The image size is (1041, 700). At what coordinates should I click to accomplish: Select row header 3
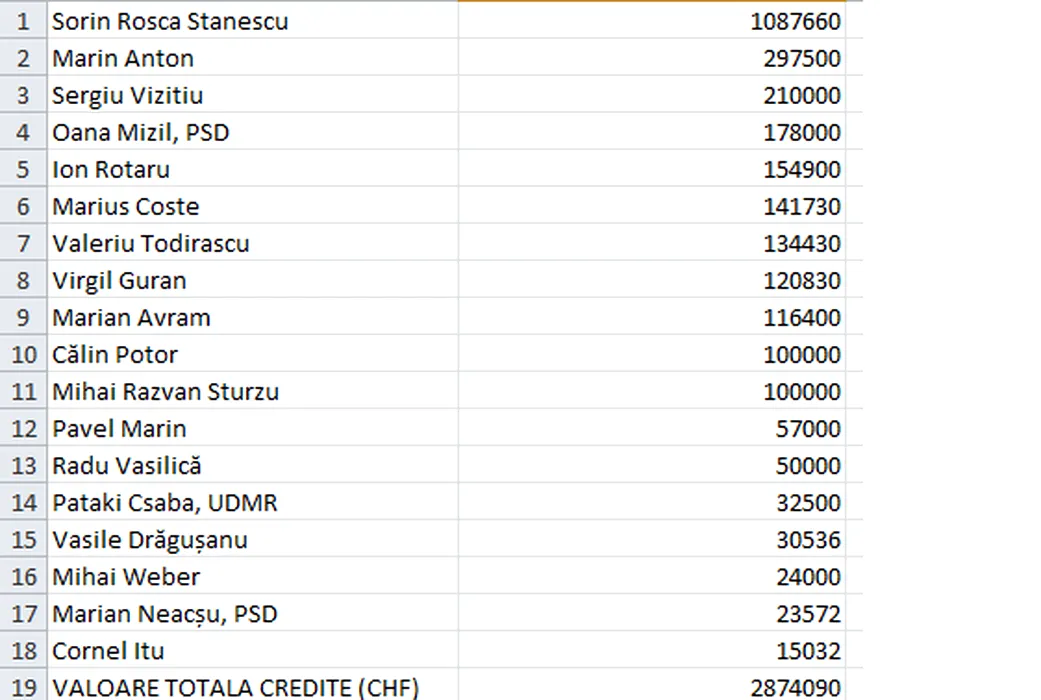coord(24,95)
